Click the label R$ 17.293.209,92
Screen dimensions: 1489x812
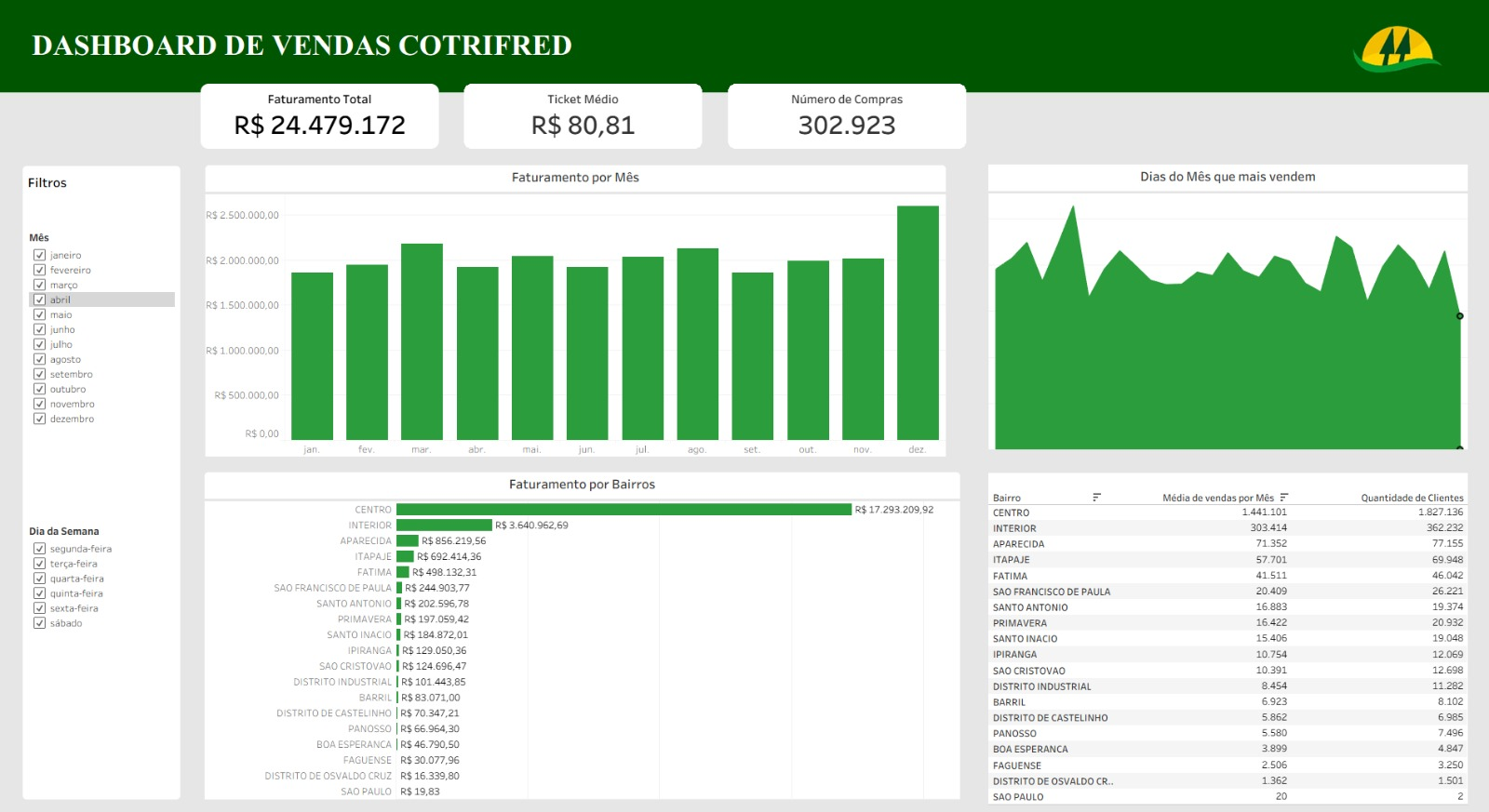click(x=894, y=510)
